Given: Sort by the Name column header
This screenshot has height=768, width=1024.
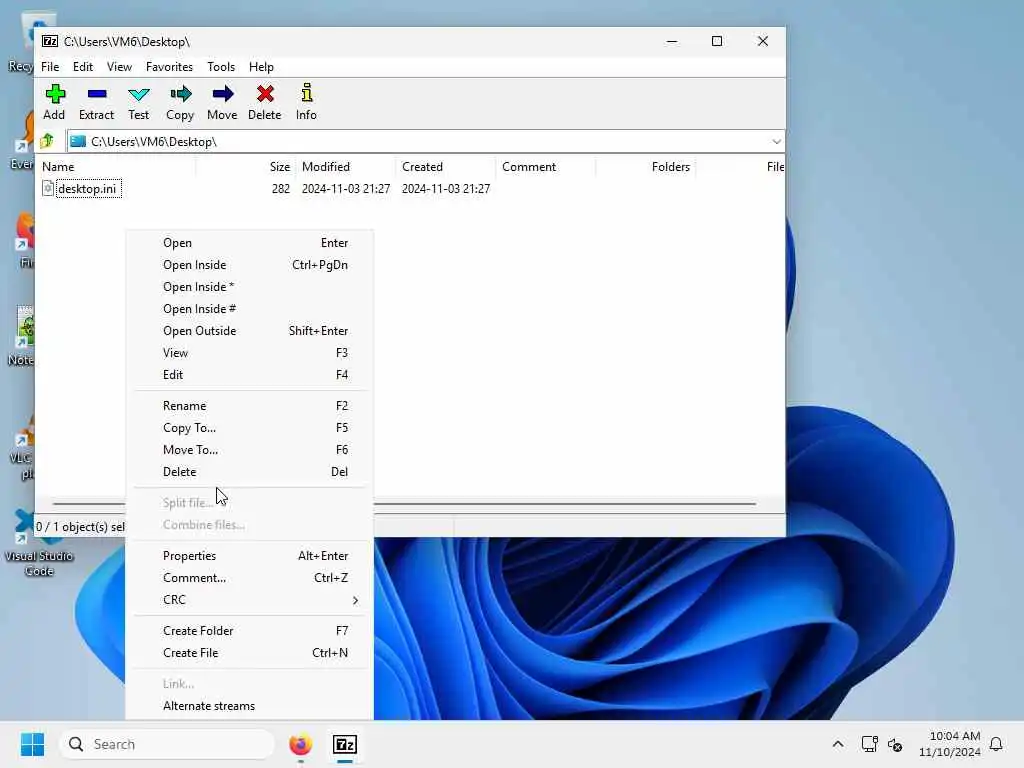Looking at the screenshot, I should click(x=117, y=167).
